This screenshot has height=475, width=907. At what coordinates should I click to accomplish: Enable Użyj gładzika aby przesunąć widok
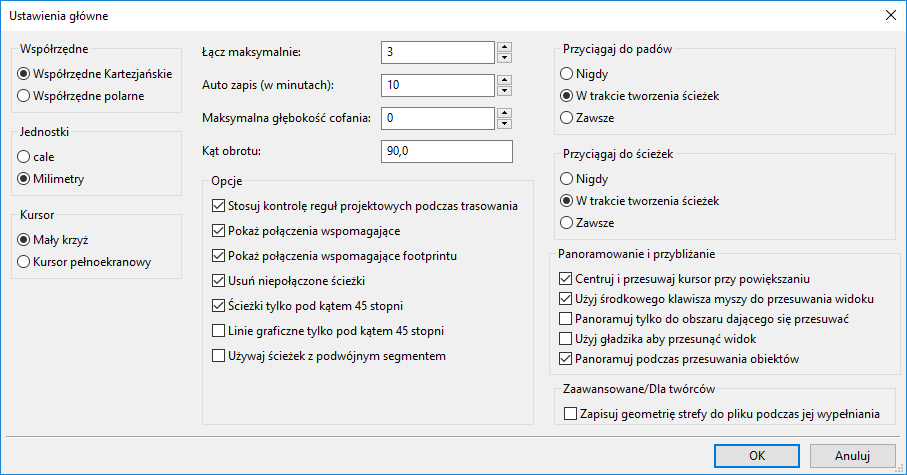pyautogui.click(x=565, y=339)
